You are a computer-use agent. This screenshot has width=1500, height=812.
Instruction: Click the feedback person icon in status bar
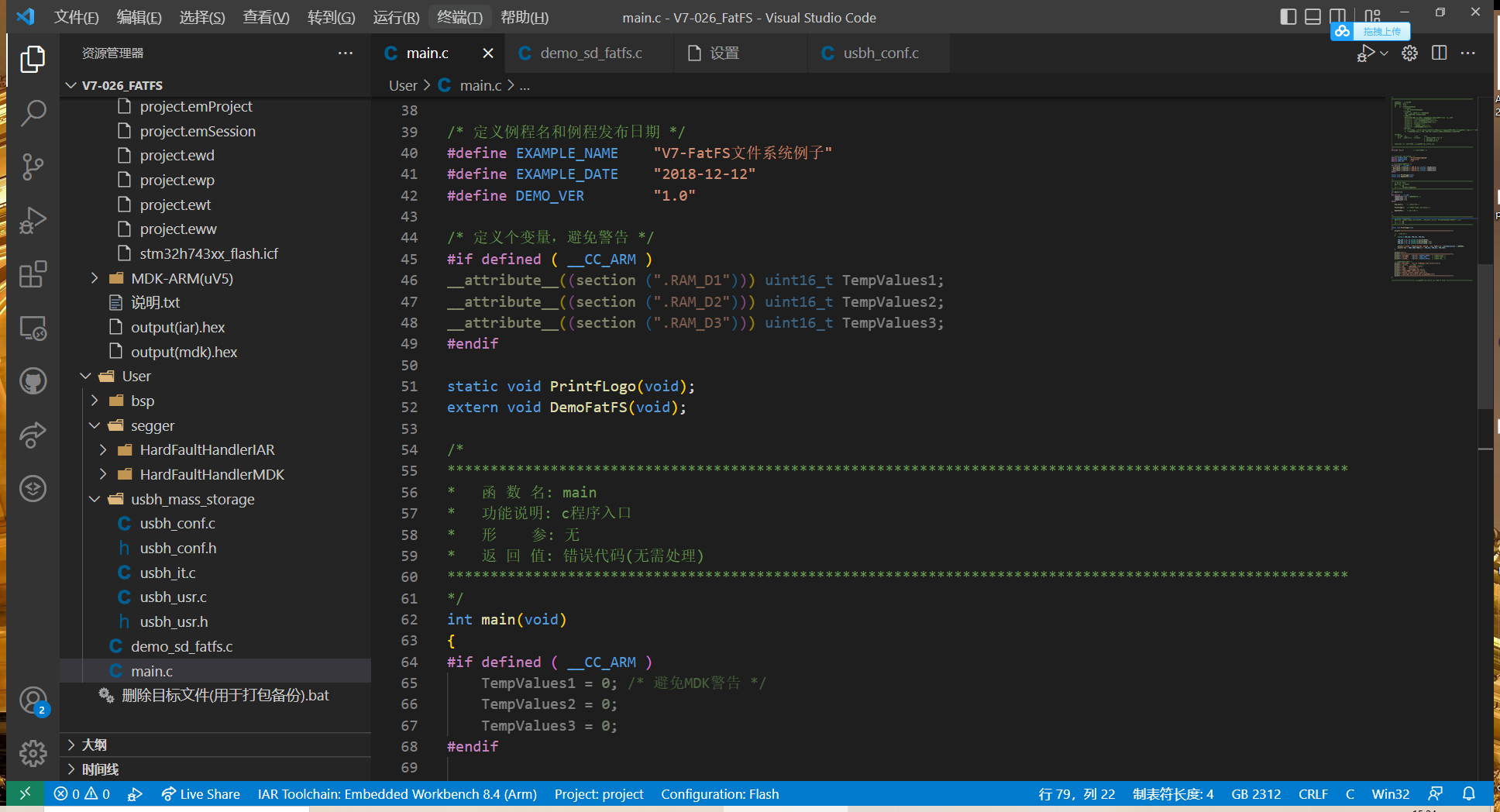(1435, 794)
